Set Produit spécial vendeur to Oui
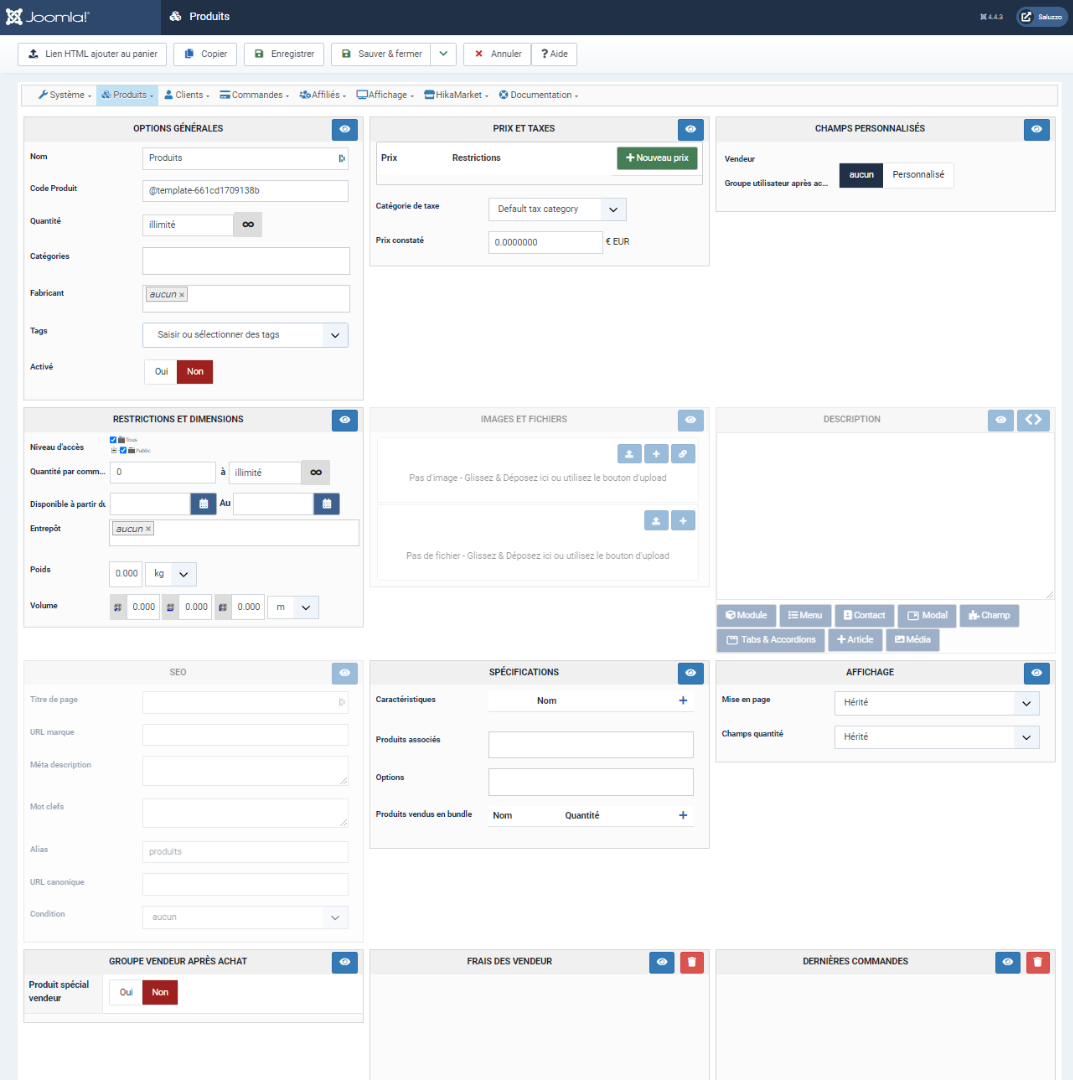Viewport: 1073px width, 1080px height. tap(126, 993)
